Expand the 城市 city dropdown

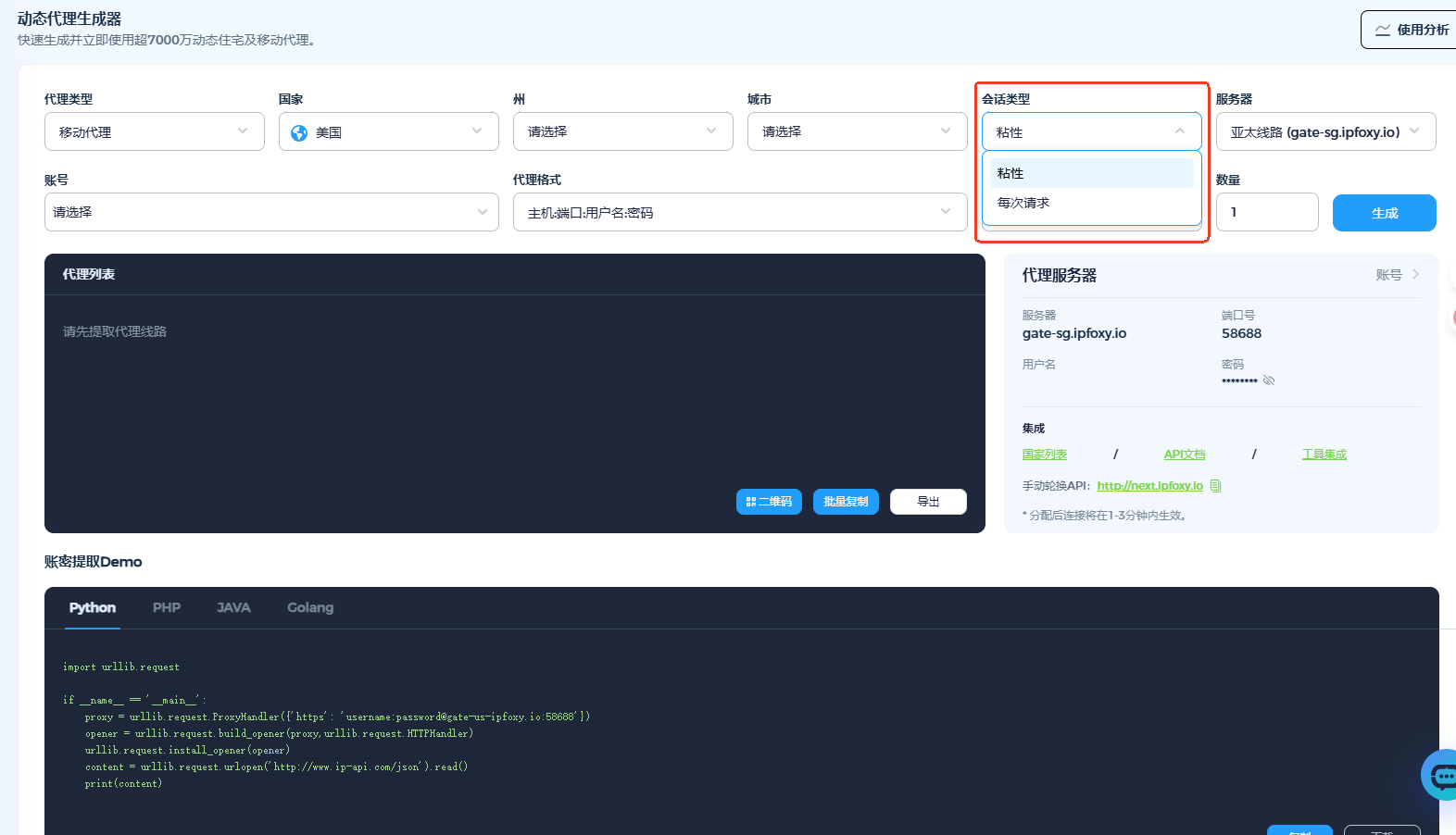pos(857,131)
